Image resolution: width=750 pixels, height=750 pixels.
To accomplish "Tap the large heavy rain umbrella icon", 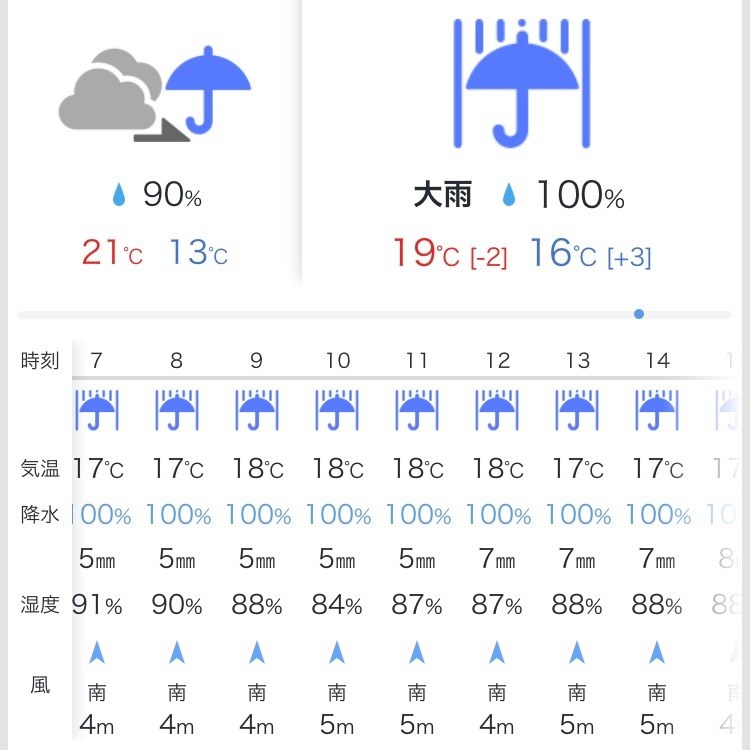I will coord(522,83).
